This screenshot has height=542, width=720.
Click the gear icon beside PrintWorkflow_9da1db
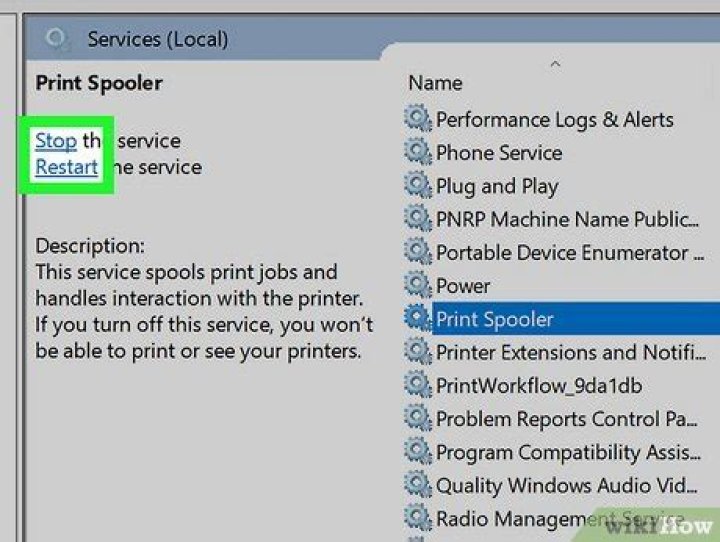(417, 385)
